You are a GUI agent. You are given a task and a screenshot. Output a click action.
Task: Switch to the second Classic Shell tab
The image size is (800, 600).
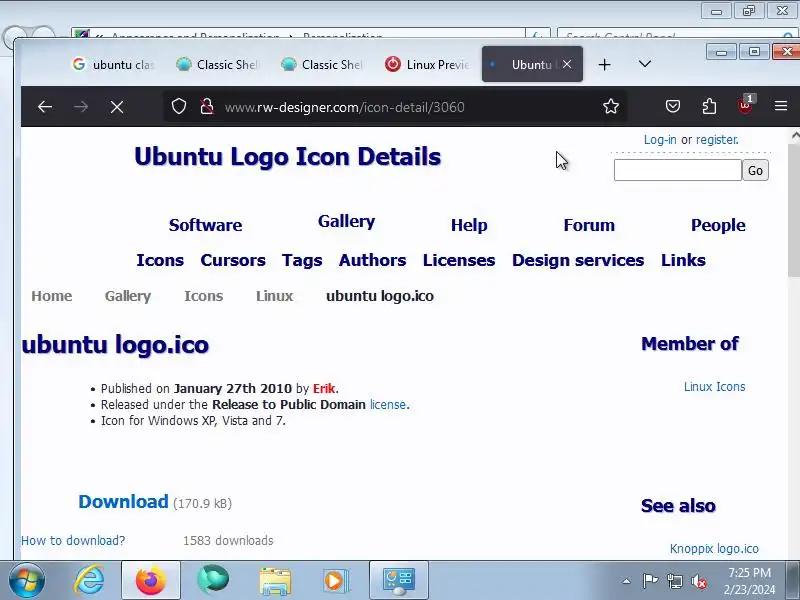pos(323,64)
